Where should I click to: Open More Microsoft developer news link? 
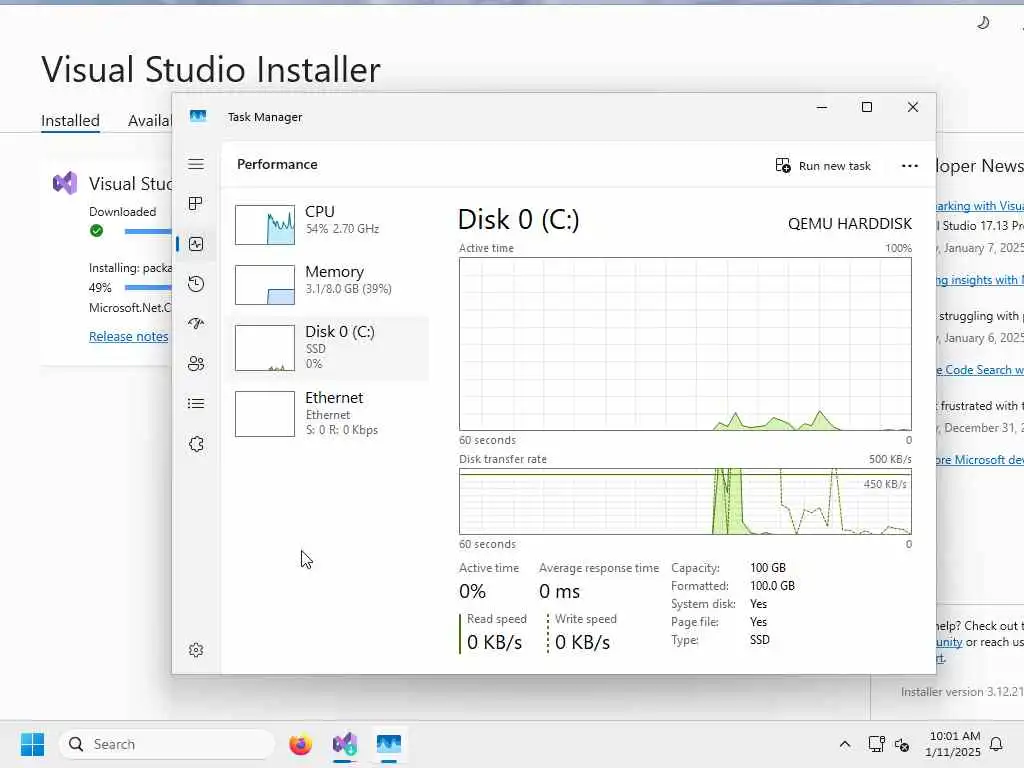click(980, 460)
